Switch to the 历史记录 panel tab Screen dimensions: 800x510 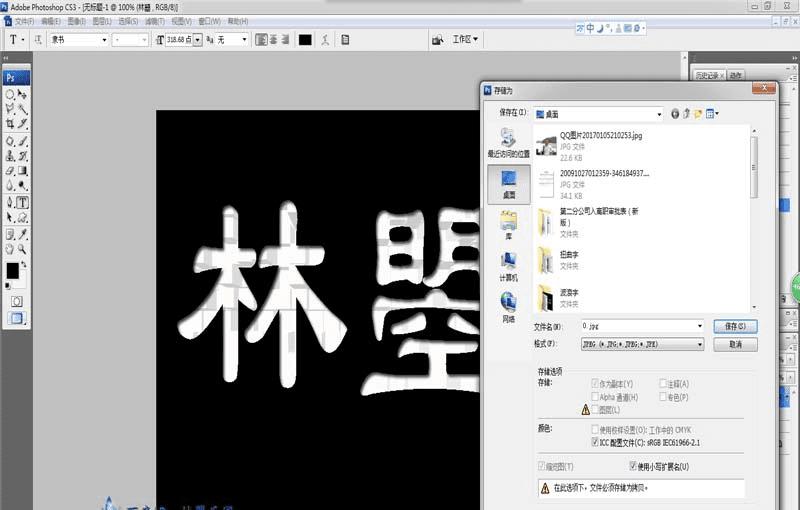coord(709,75)
